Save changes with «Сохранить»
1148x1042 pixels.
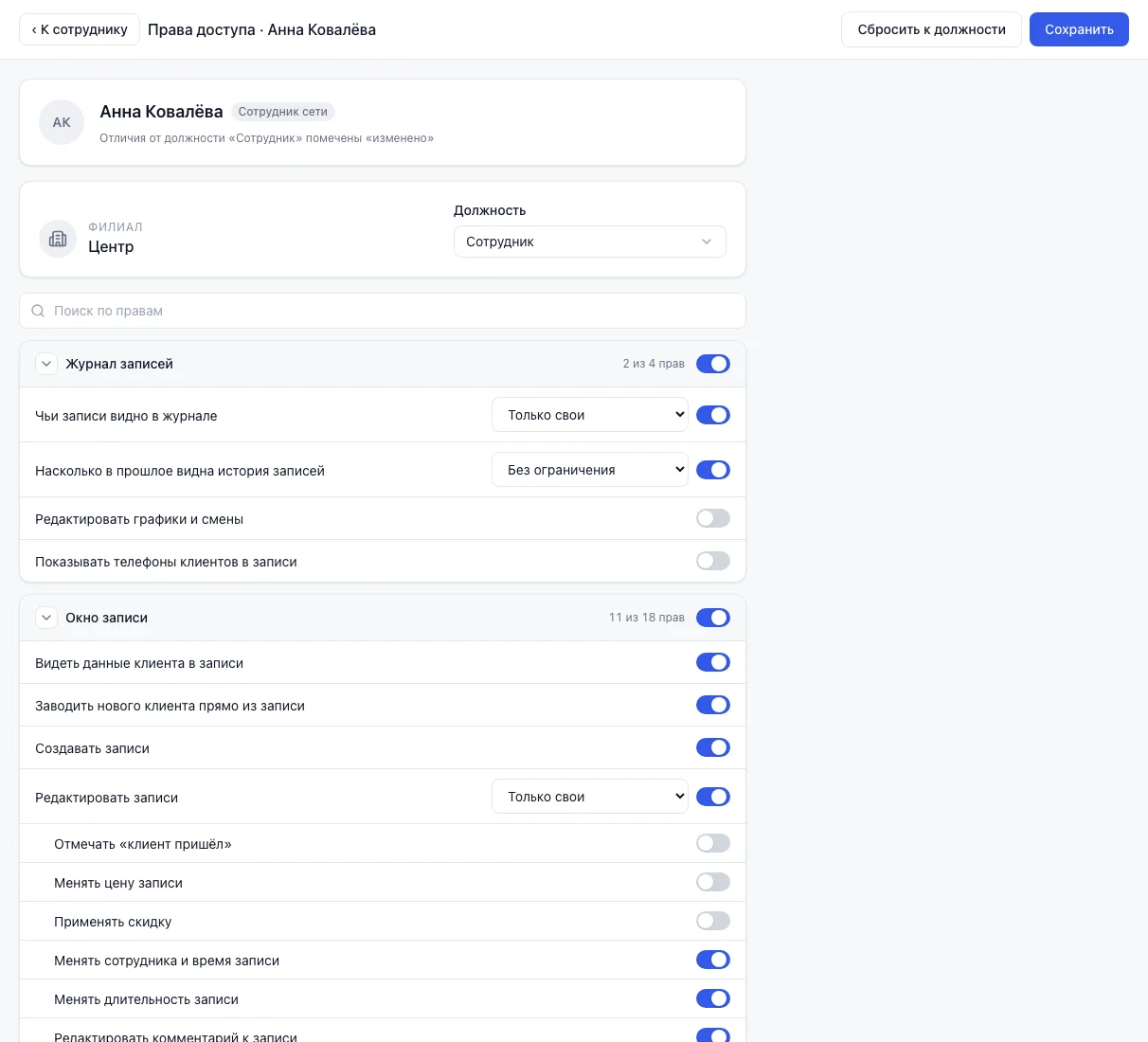click(x=1079, y=29)
